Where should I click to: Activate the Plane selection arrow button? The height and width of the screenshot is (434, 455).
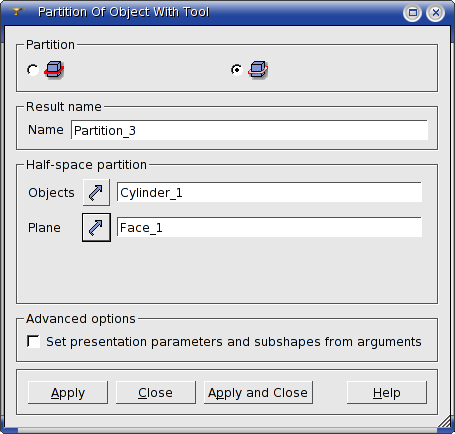[96, 227]
